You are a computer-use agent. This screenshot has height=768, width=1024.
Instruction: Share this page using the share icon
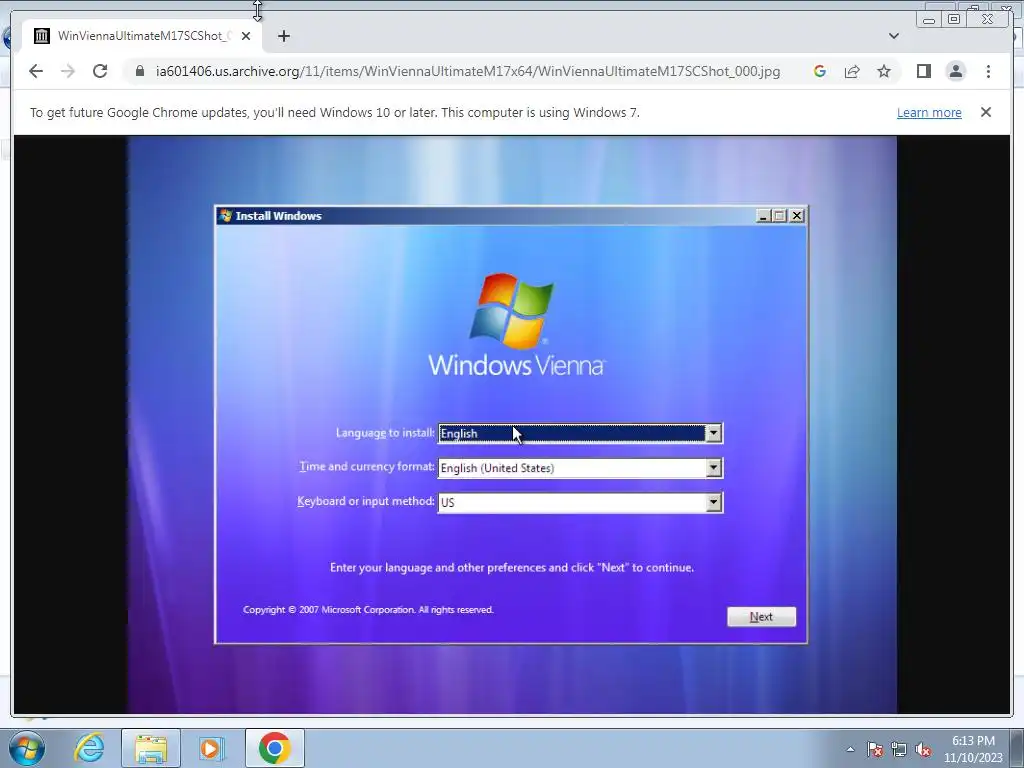click(x=852, y=71)
